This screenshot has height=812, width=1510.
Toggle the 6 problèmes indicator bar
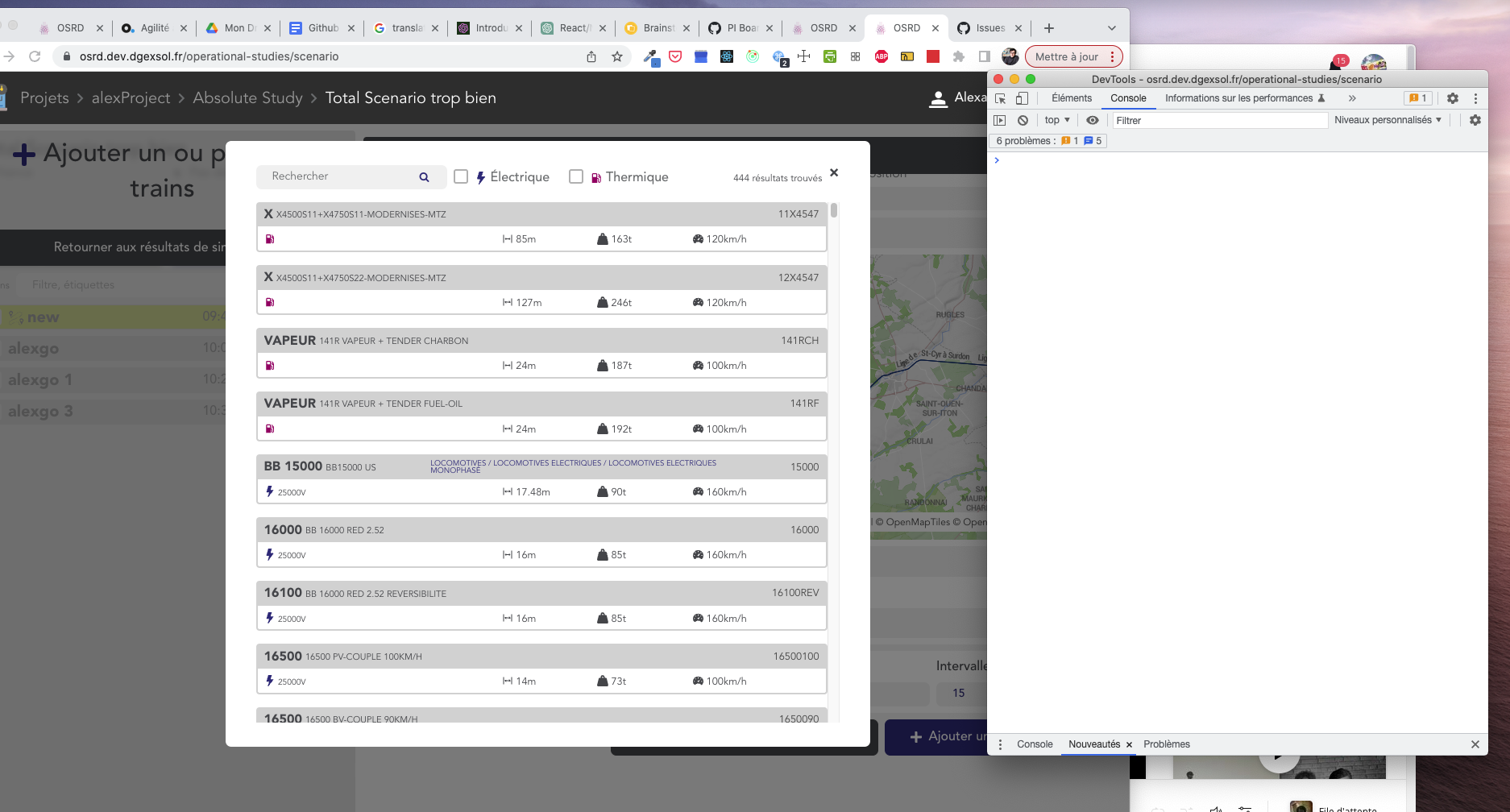[1047, 140]
